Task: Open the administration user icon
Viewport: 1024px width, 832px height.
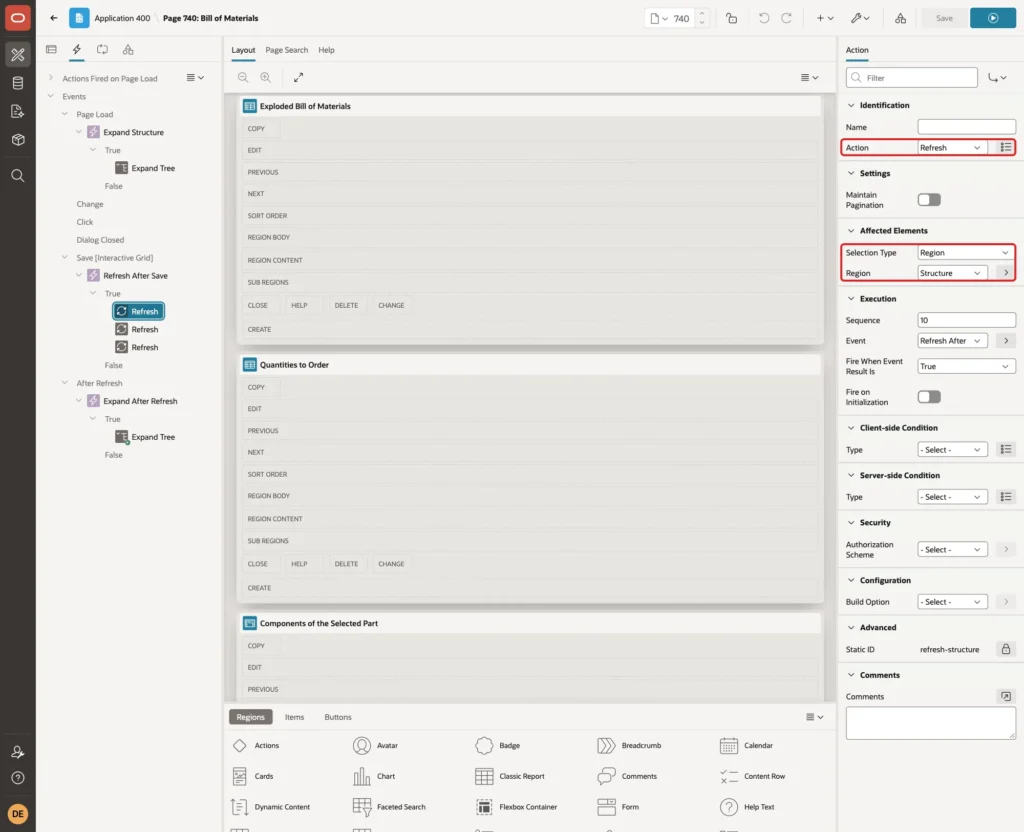Action: (x=18, y=752)
